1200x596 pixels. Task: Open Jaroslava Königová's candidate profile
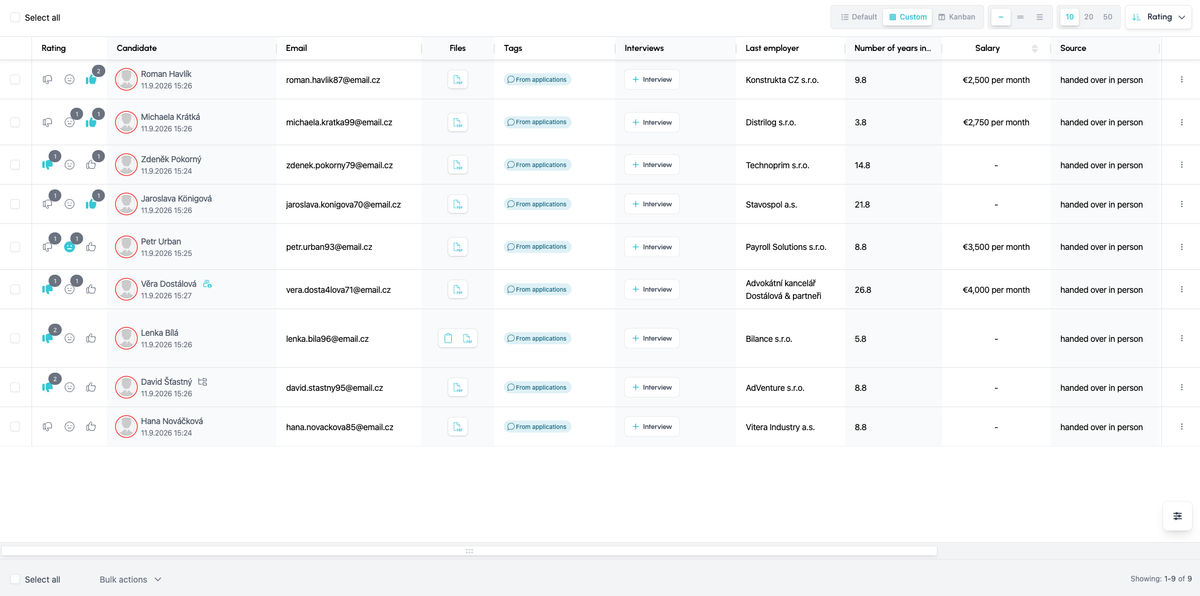[176, 198]
